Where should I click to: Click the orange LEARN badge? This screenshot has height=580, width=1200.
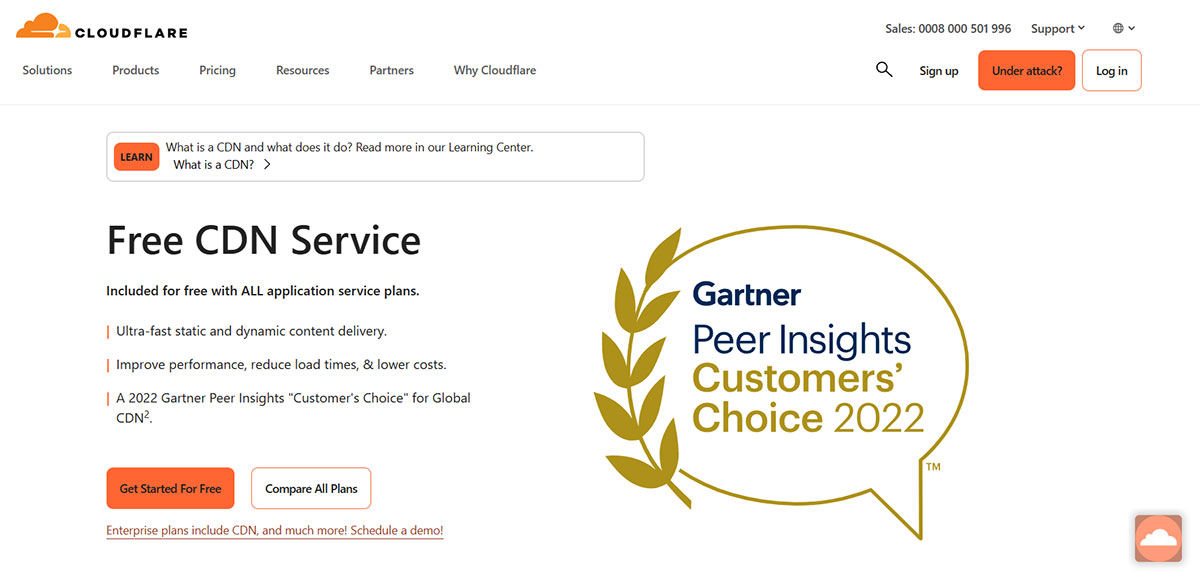point(136,157)
